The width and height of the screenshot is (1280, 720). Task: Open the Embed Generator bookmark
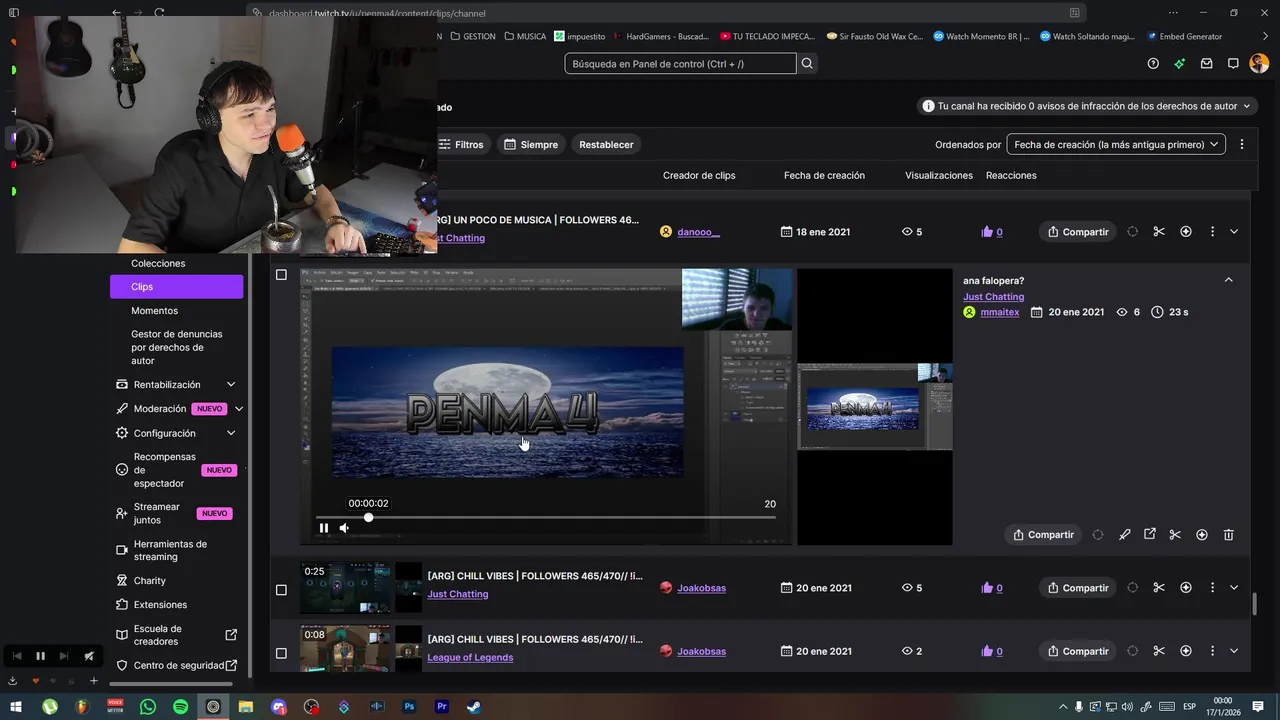(x=1184, y=36)
